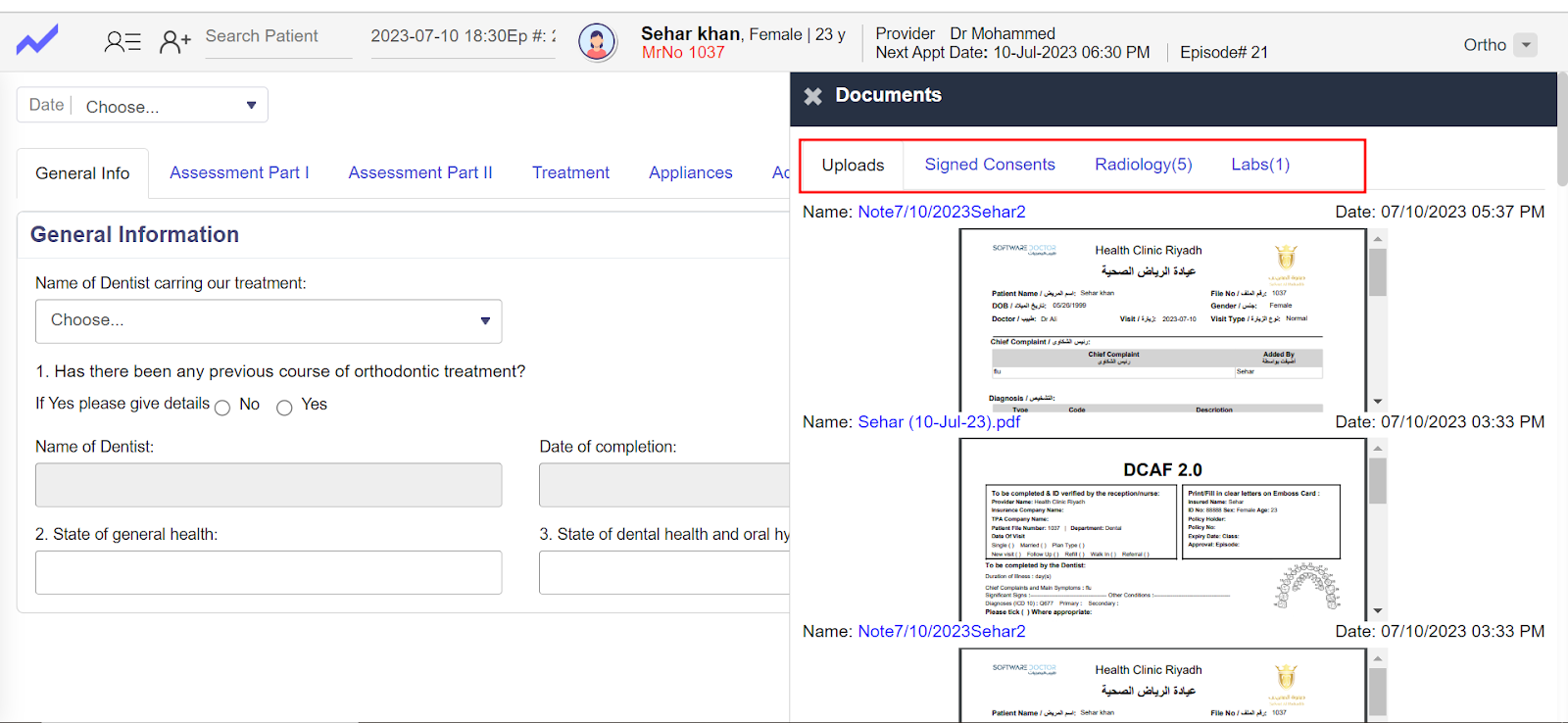
Task: Open Sehar (10-Jul-23).pdf link
Action: point(939,422)
